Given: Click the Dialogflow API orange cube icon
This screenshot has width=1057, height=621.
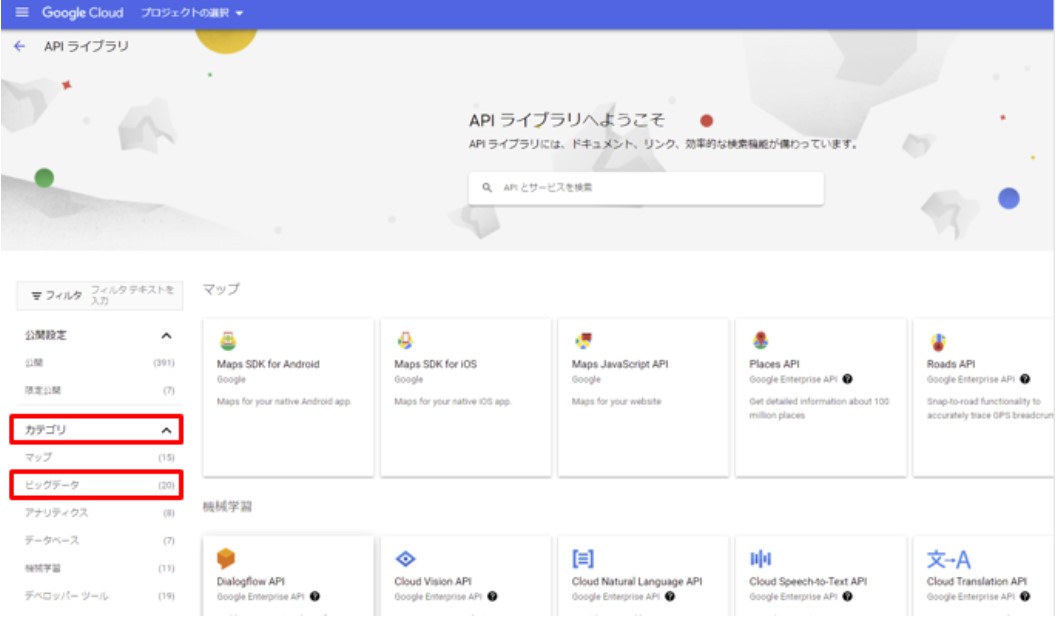Looking at the screenshot, I should [x=226, y=558].
